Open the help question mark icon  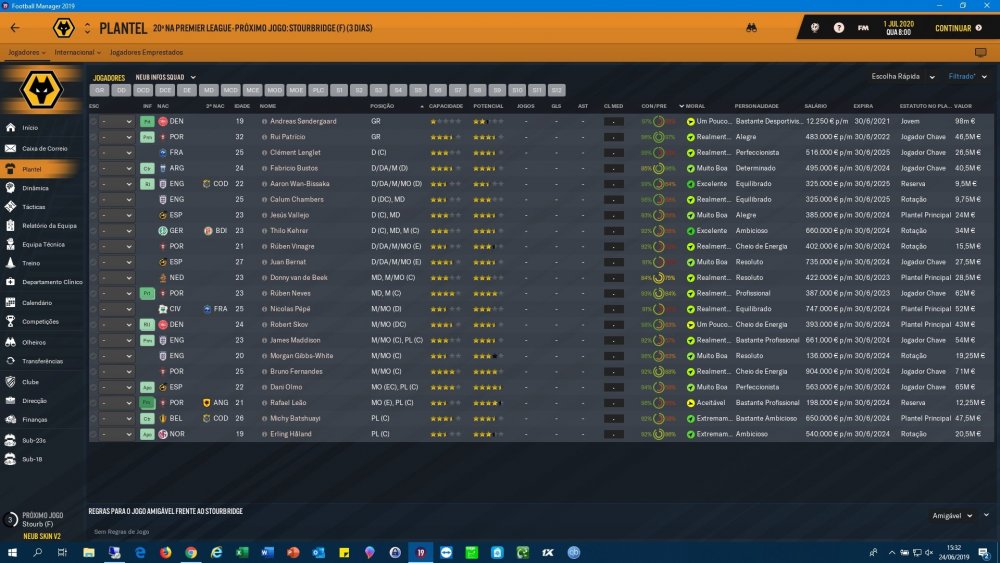pyautogui.click(x=839, y=28)
